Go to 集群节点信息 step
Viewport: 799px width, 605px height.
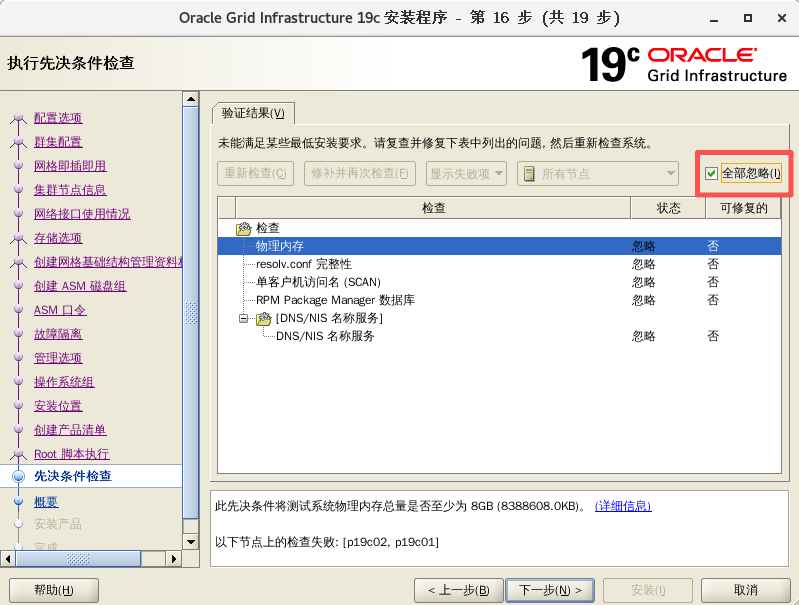click(x=70, y=190)
